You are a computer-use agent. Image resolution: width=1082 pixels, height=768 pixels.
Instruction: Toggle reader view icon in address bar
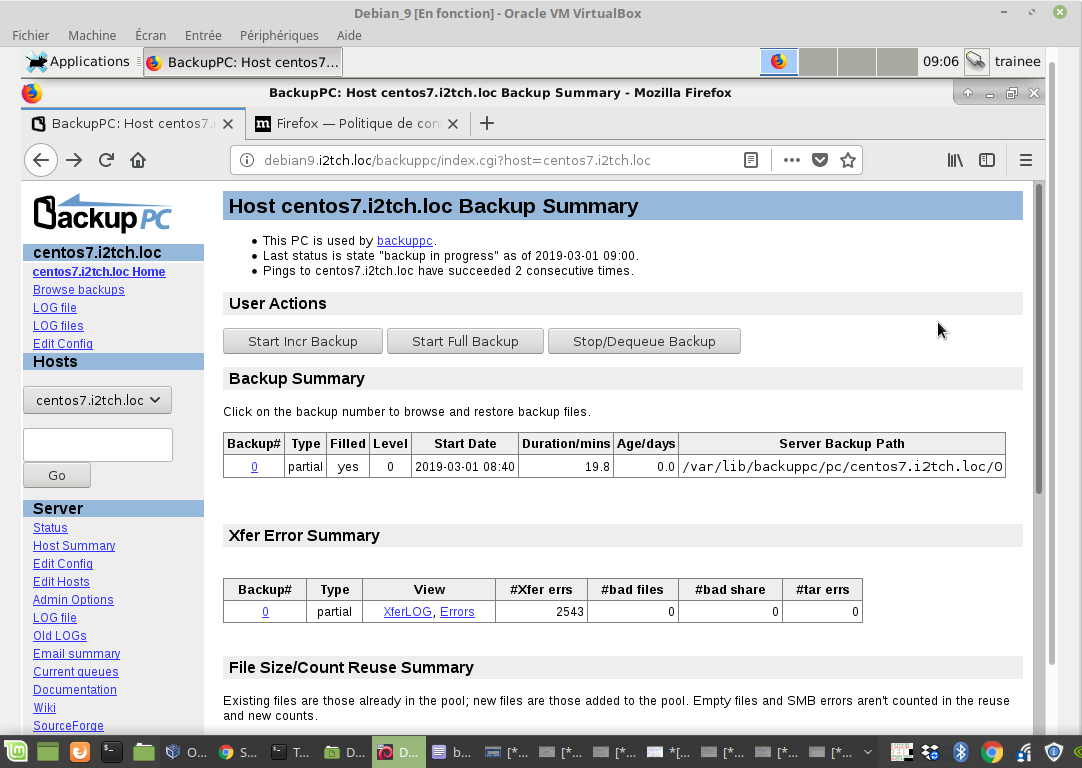[x=751, y=160]
